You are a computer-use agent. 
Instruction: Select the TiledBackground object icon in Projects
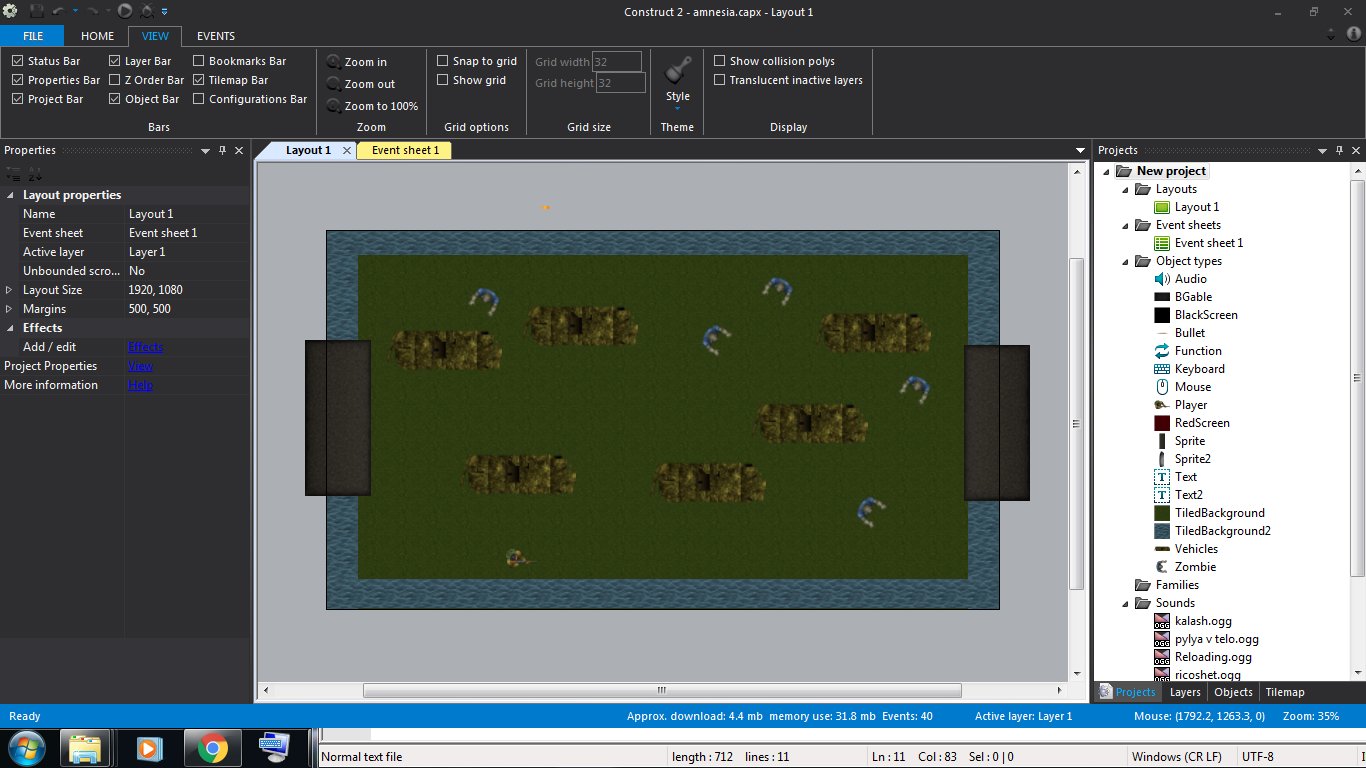click(1162, 513)
